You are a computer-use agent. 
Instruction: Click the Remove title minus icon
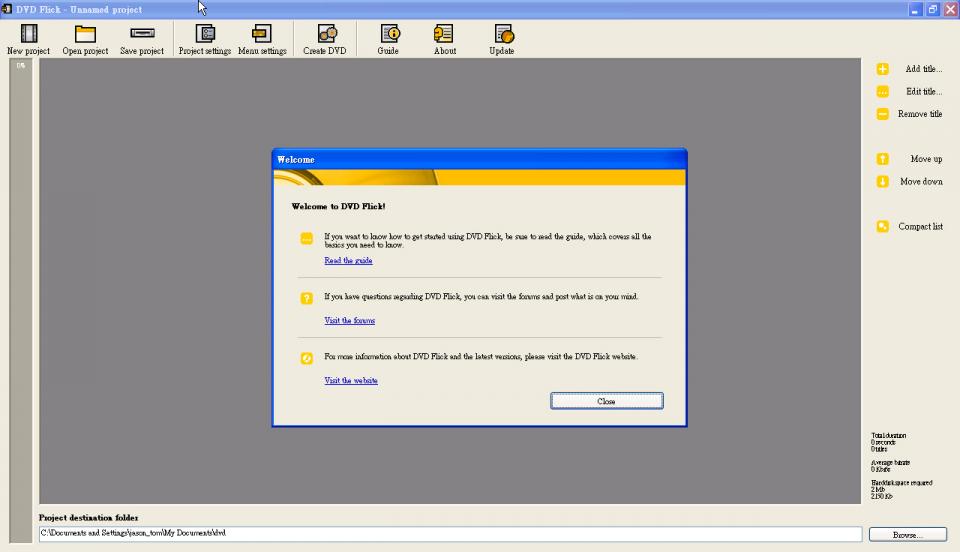tap(882, 114)
